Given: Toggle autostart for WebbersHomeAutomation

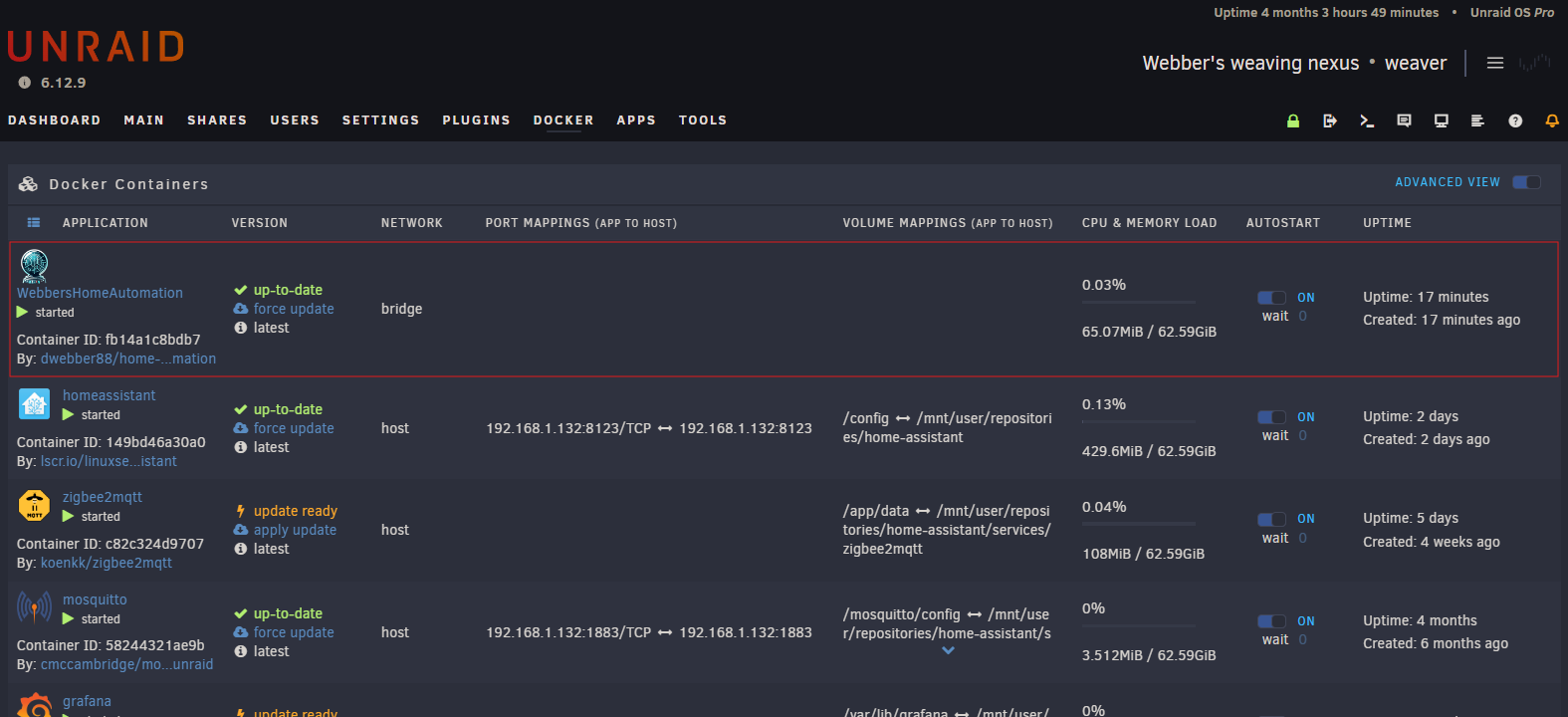Looking at the screenshot, I should (1271, 298).
